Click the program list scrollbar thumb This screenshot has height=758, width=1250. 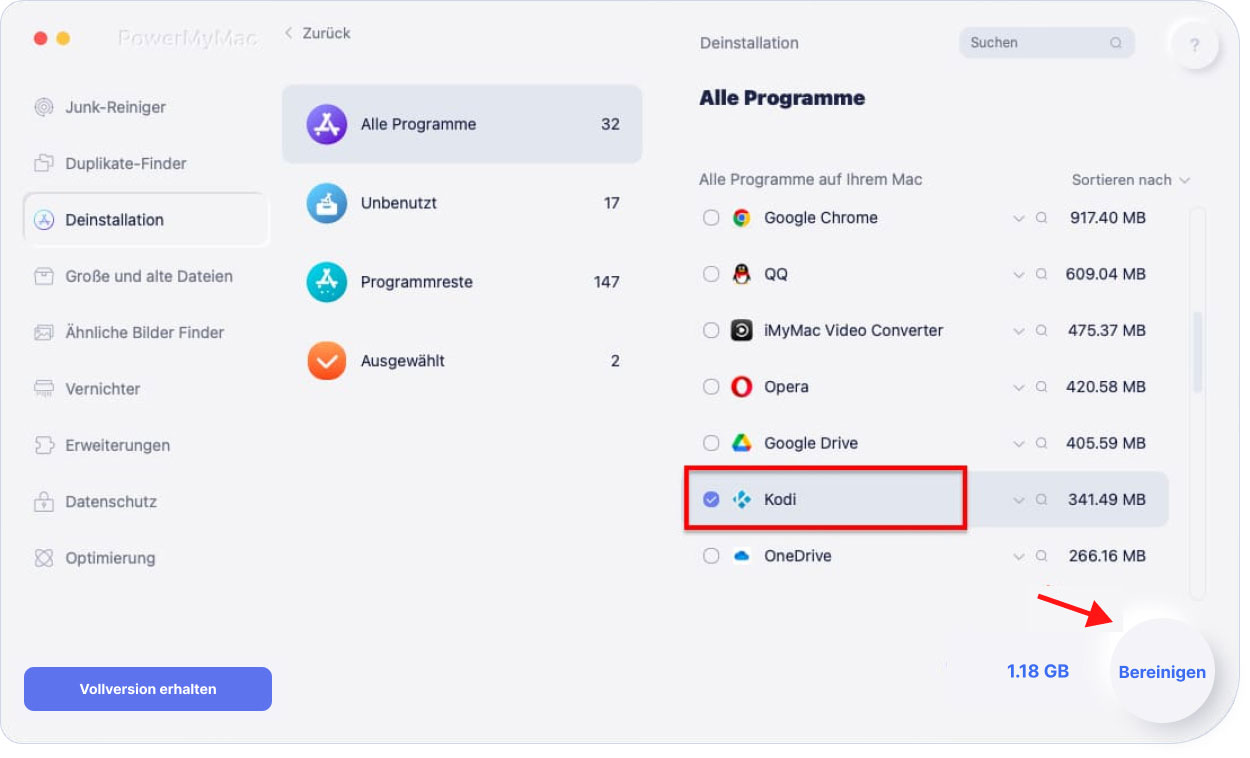pyautogui.click(x=1198, y=353)
